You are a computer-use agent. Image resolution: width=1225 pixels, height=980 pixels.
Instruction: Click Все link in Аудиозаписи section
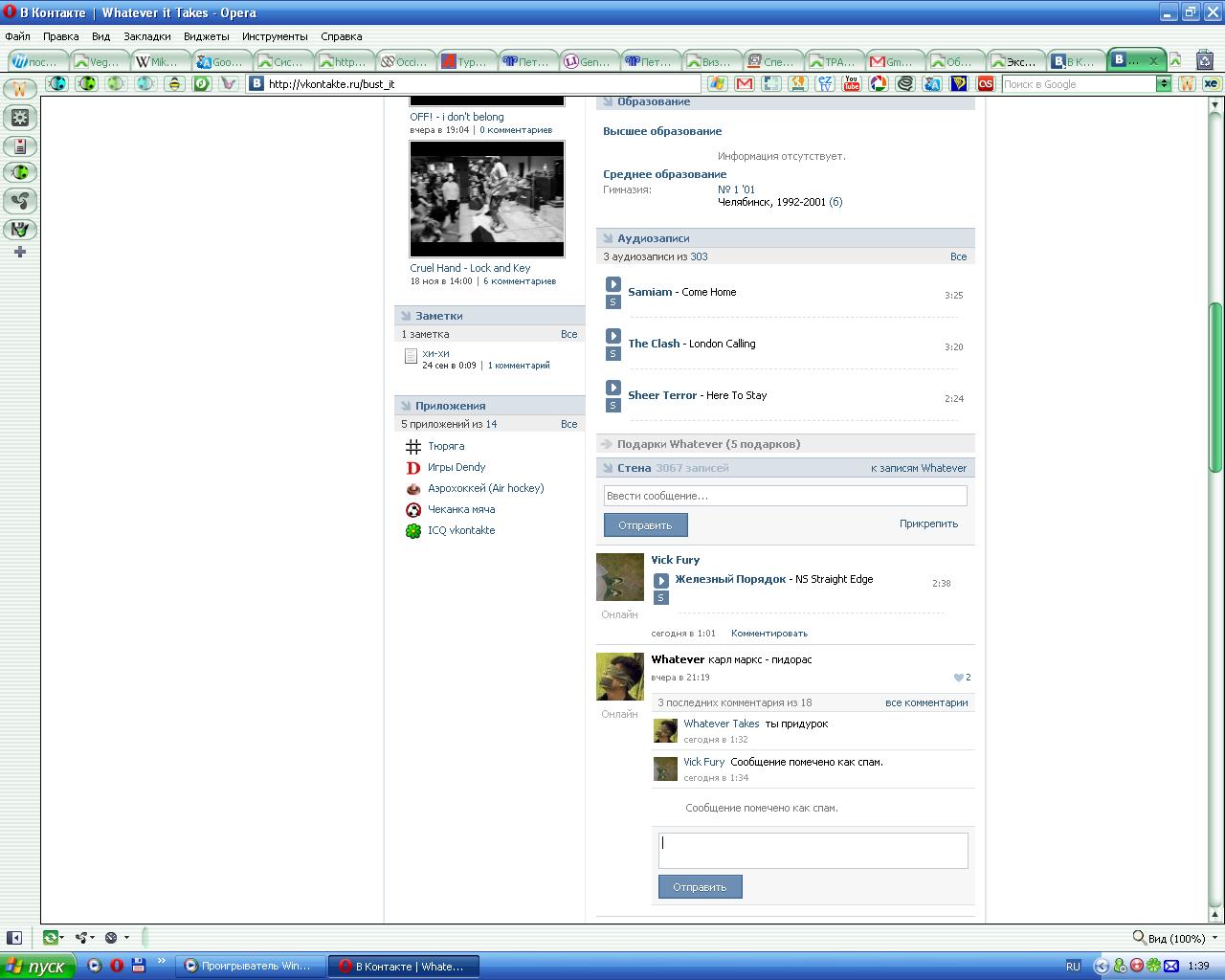[958, 256]
